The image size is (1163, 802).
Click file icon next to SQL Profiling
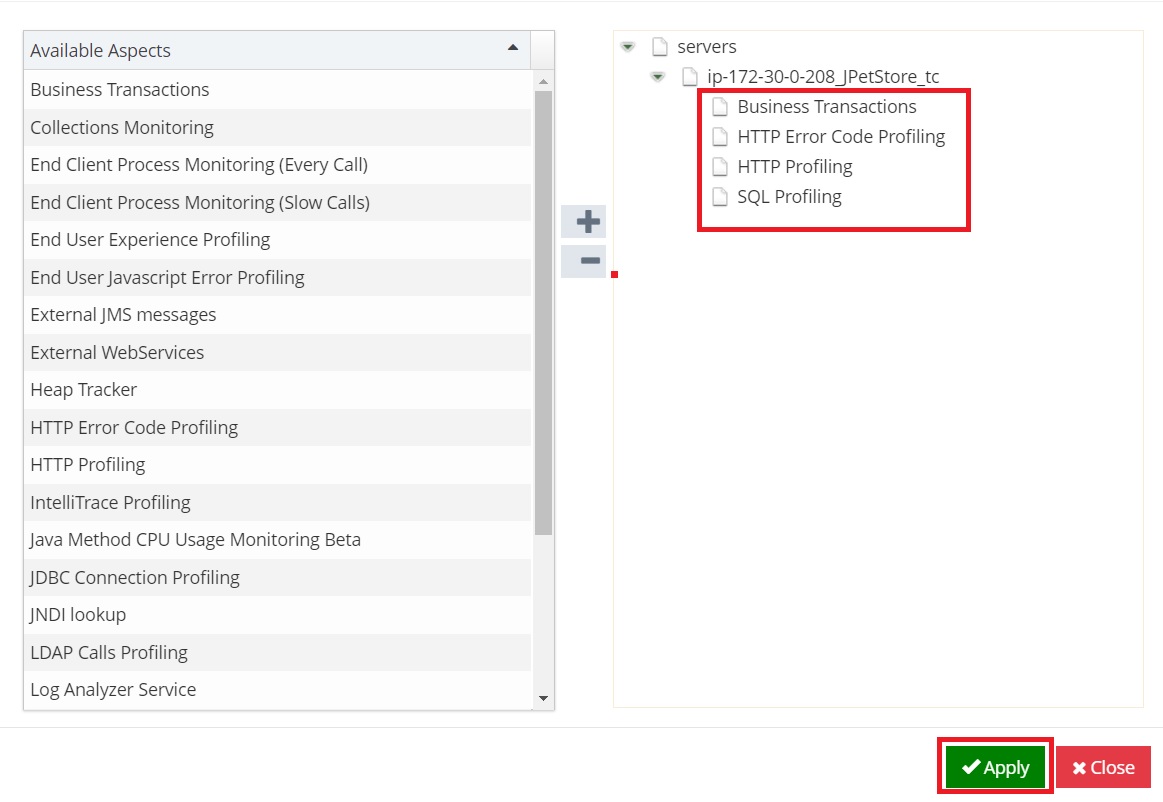coord(720,197)
